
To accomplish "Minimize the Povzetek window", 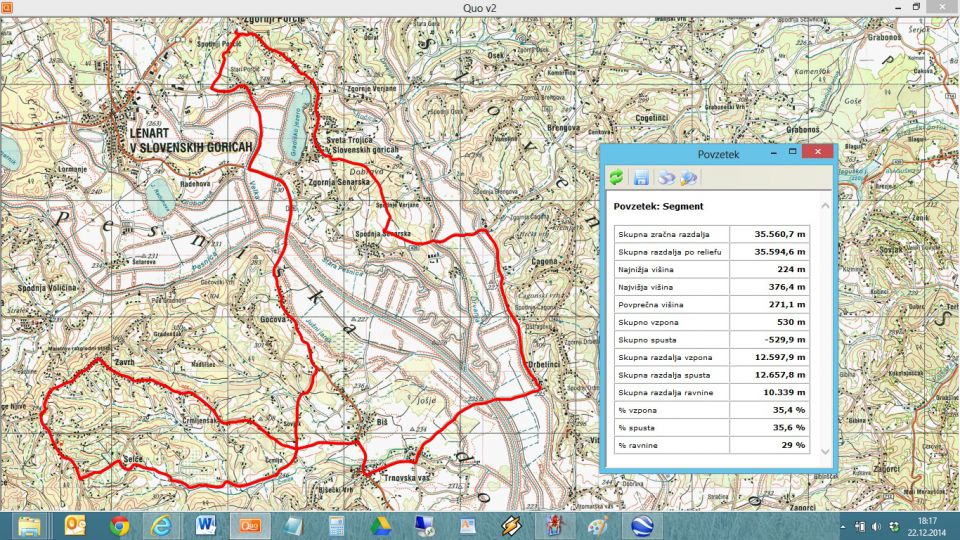I will coord(773,152).
